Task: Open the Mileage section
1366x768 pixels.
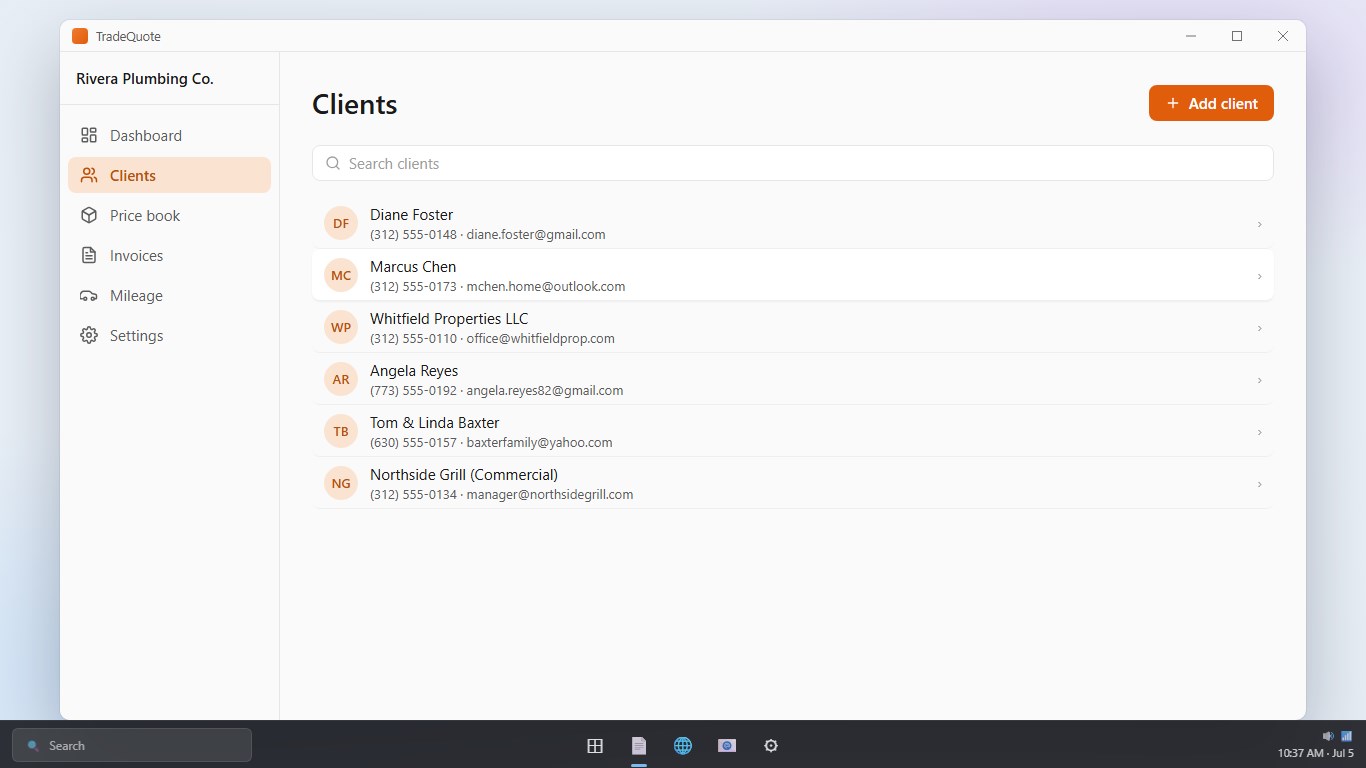Action: [x=169, y=295]
